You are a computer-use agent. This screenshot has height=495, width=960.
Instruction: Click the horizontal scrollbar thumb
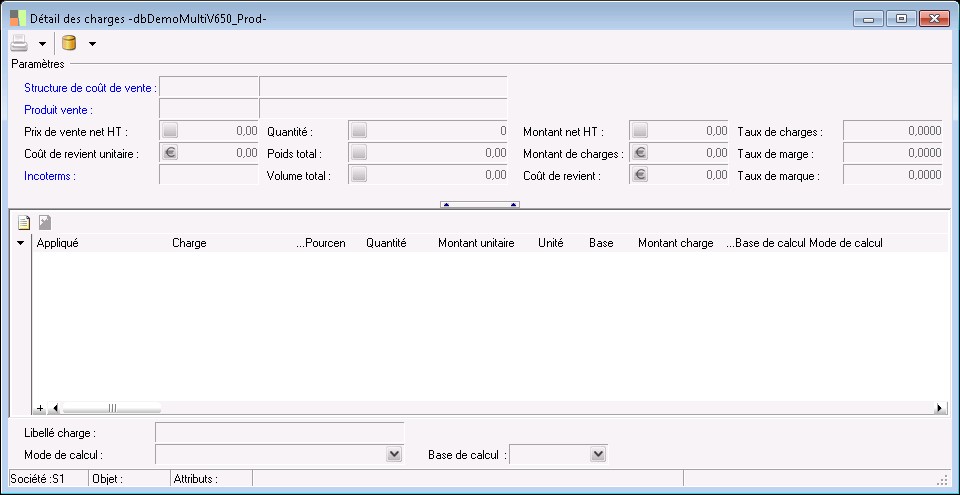click(112, 408)
